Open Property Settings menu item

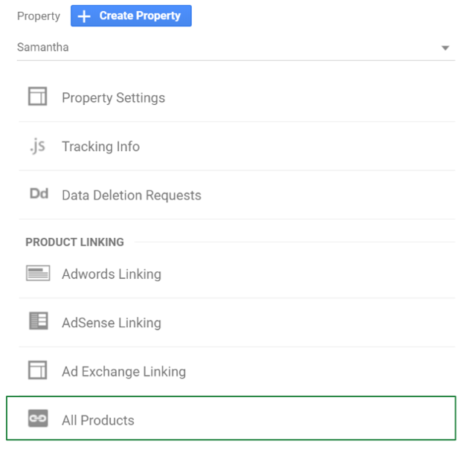click(237, 97)
